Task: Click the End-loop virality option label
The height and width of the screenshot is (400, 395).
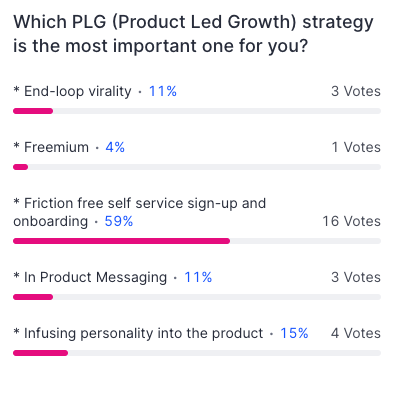Action: tap(72, 91)
